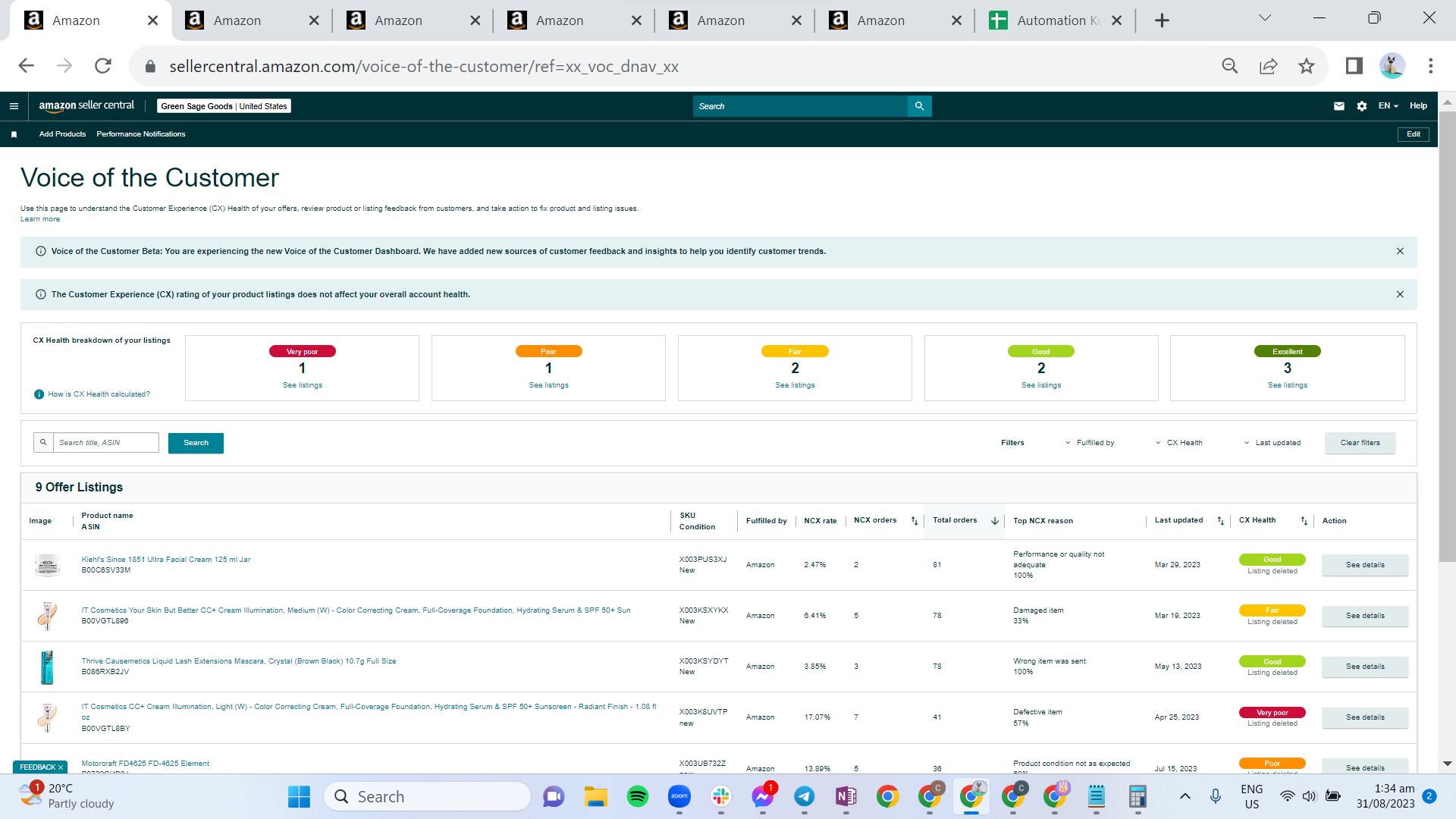
Task: Click the share icon in the address bar
Action: (x=1269, y=66)
